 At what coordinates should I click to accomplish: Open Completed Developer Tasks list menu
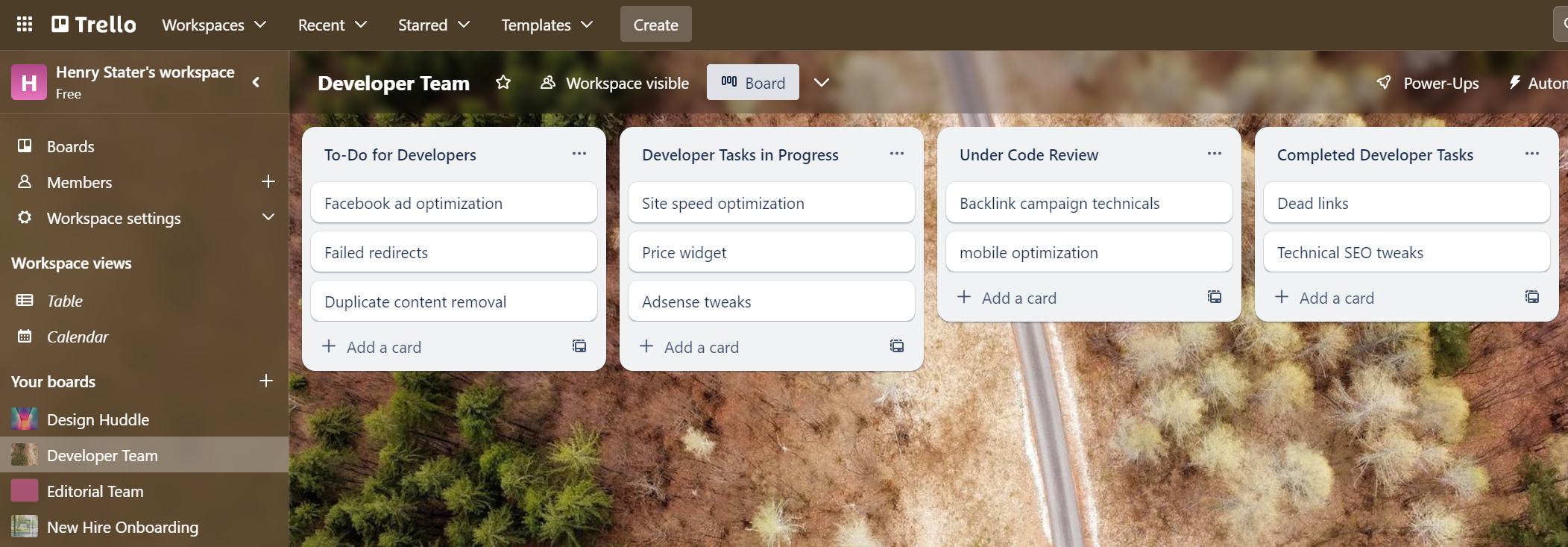1532,154
